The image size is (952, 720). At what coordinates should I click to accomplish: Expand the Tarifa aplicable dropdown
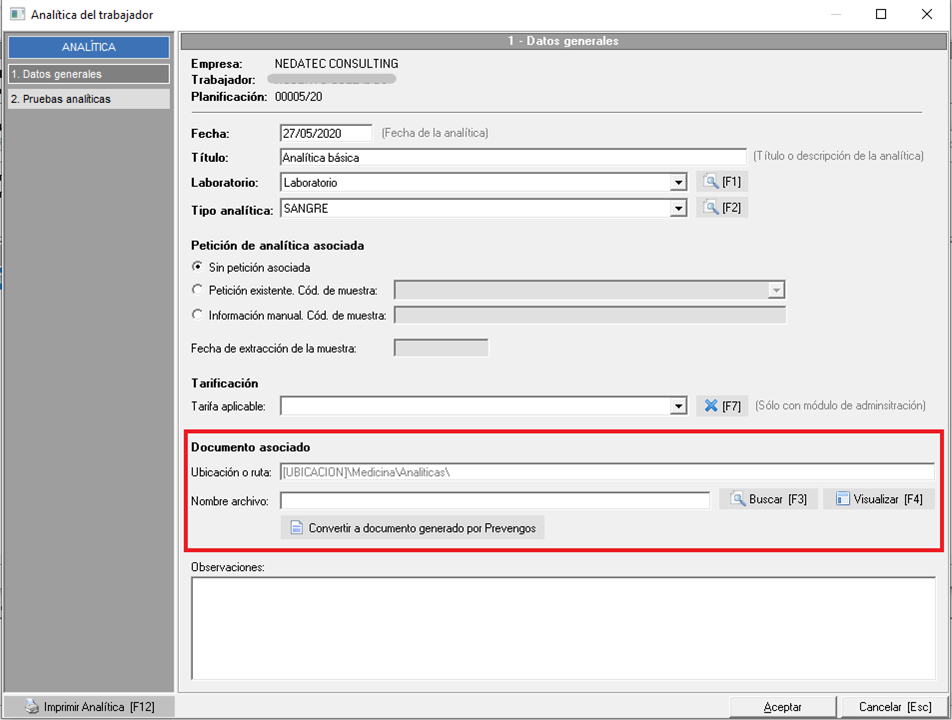point(678,407)
